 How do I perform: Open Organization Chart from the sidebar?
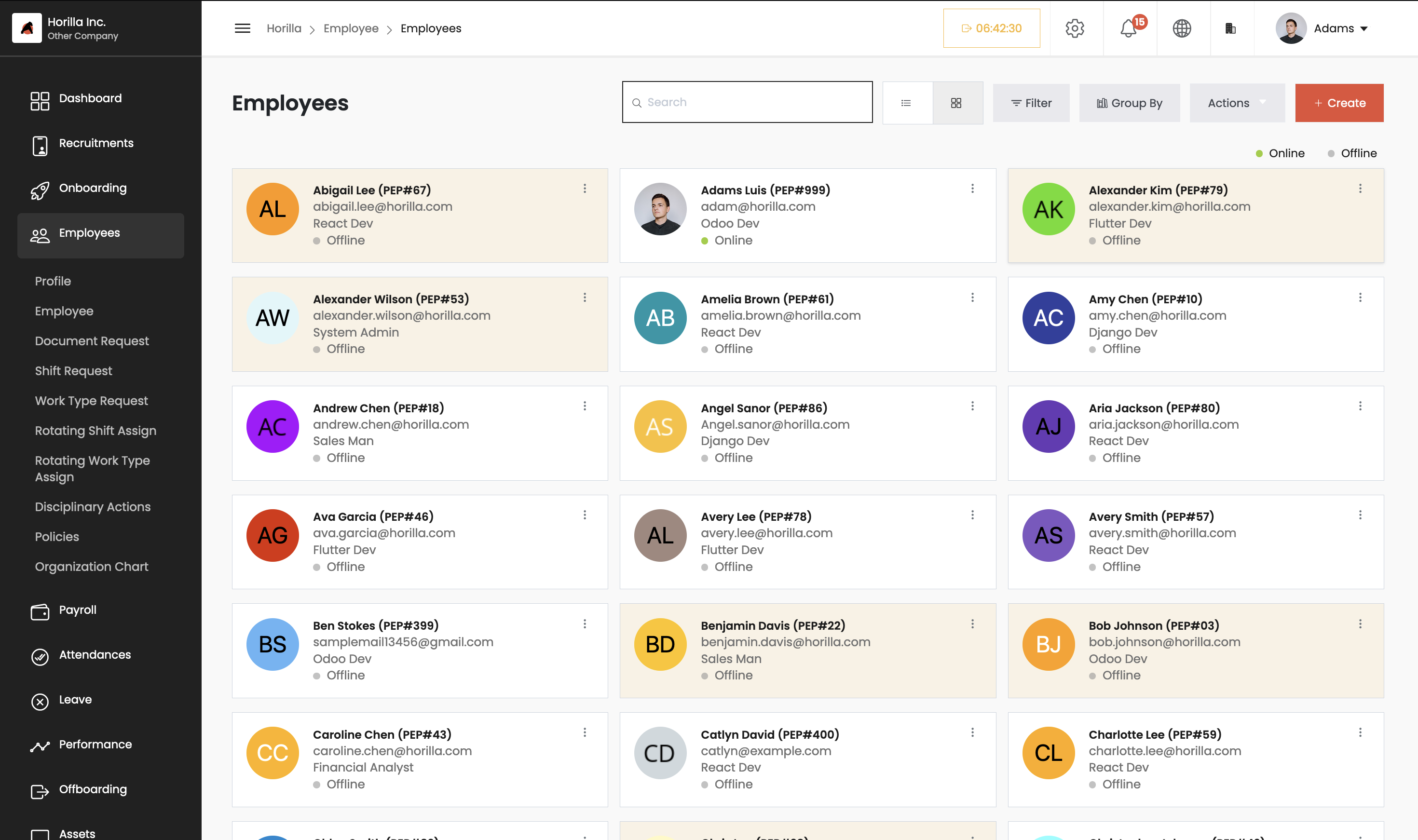click(x=91, y=566)
